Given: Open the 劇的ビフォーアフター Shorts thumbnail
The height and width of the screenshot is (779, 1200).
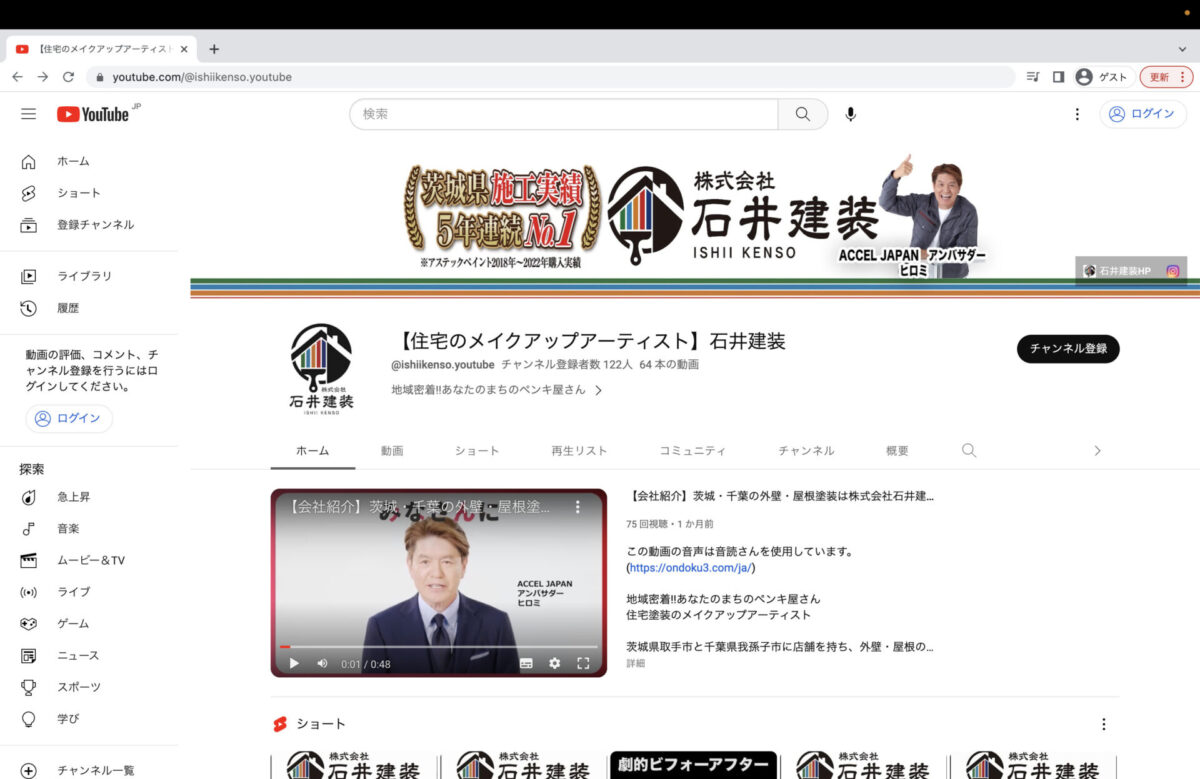Looking at the screenshot, I should pos(693,765).
